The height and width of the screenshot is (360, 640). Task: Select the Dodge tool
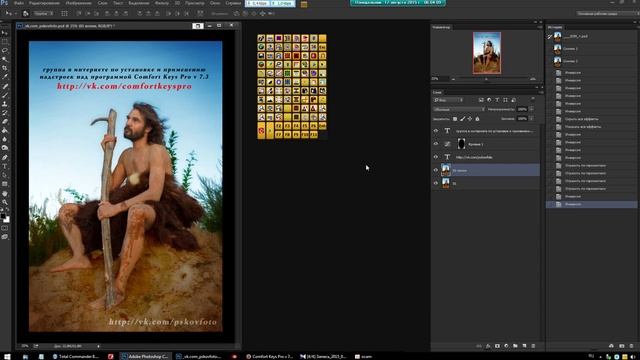[x=5, y=147]
